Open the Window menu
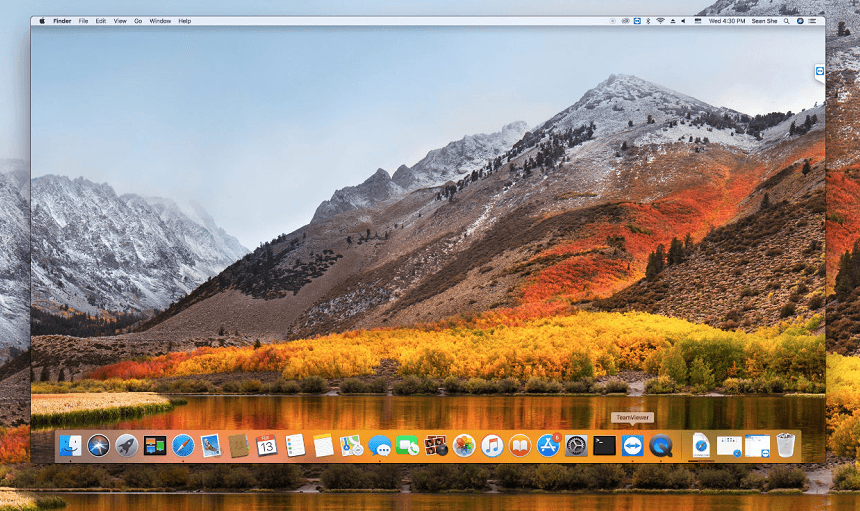The width and height of the screenshot is (860, 511). pos(160,21)
